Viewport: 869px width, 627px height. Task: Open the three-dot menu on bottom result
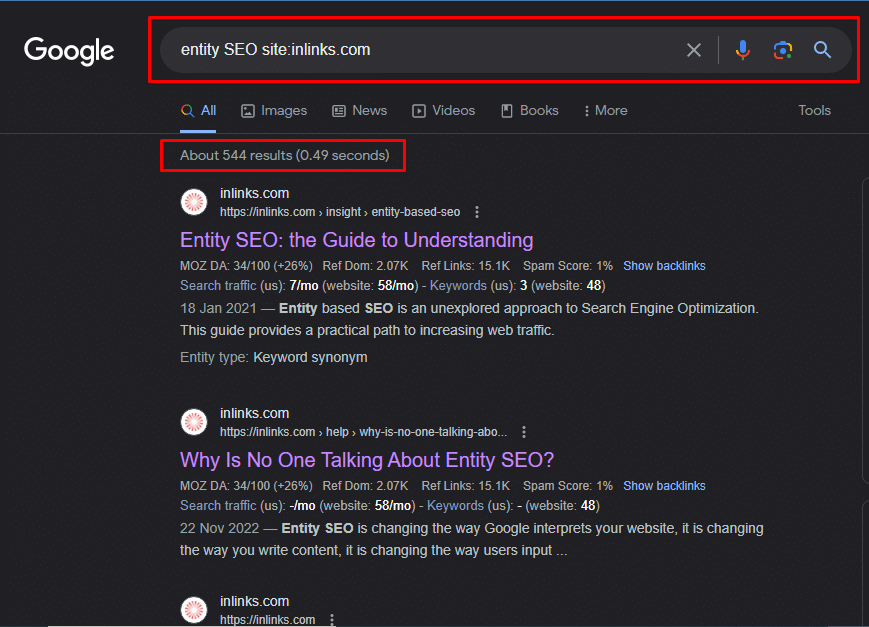click(x=331, y=619)
